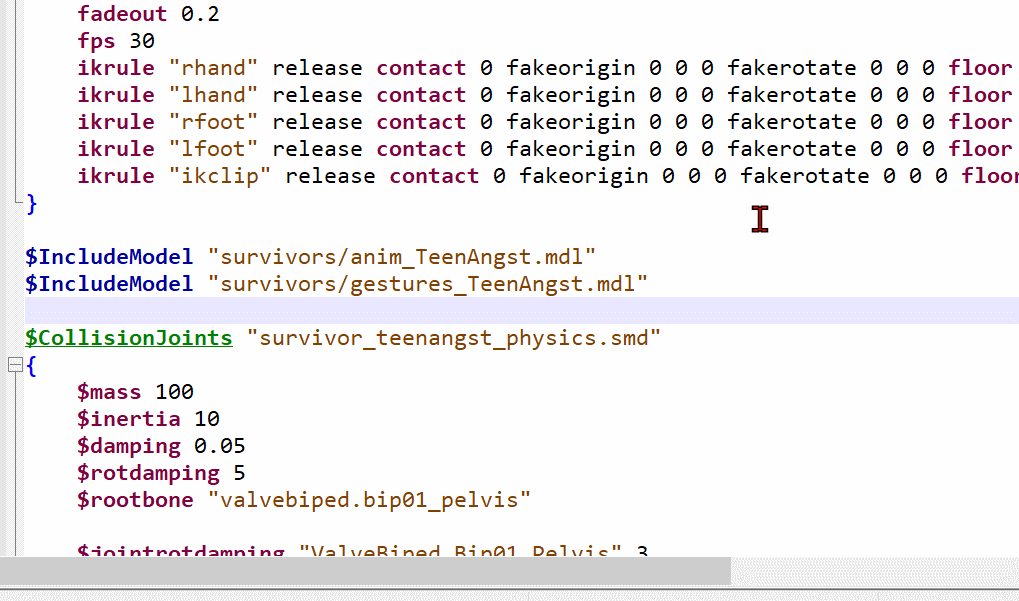The height and width of the screenshot is (601, 1019).
Task: Click the "survivors/gestures_TeenAngst.mdl" string
Action: click(x=428, y=284)
